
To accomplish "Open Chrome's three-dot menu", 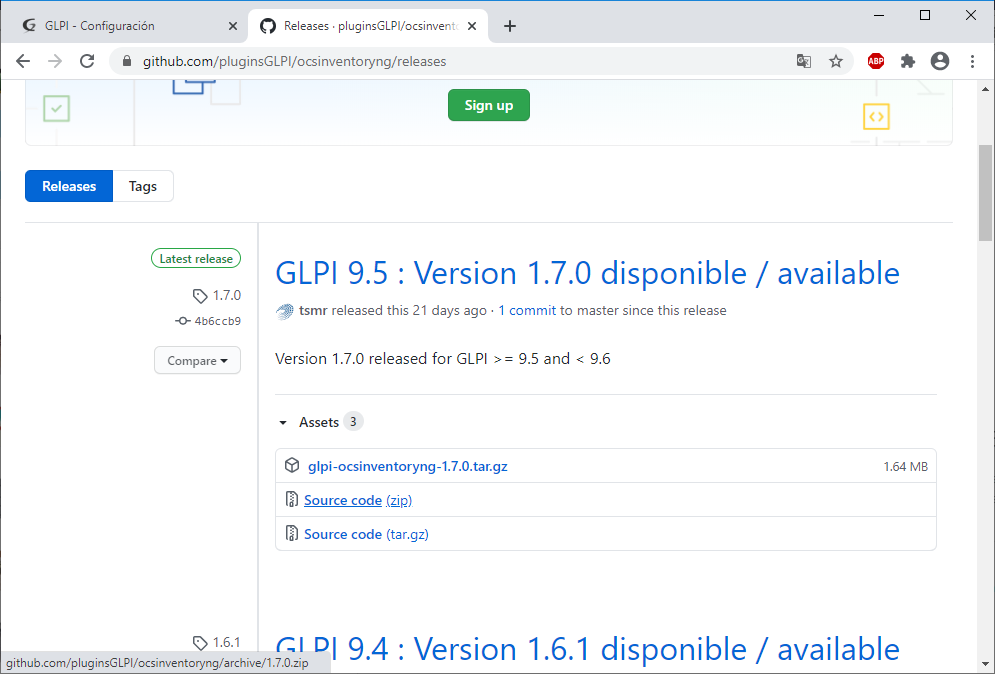I will point(972,61).
